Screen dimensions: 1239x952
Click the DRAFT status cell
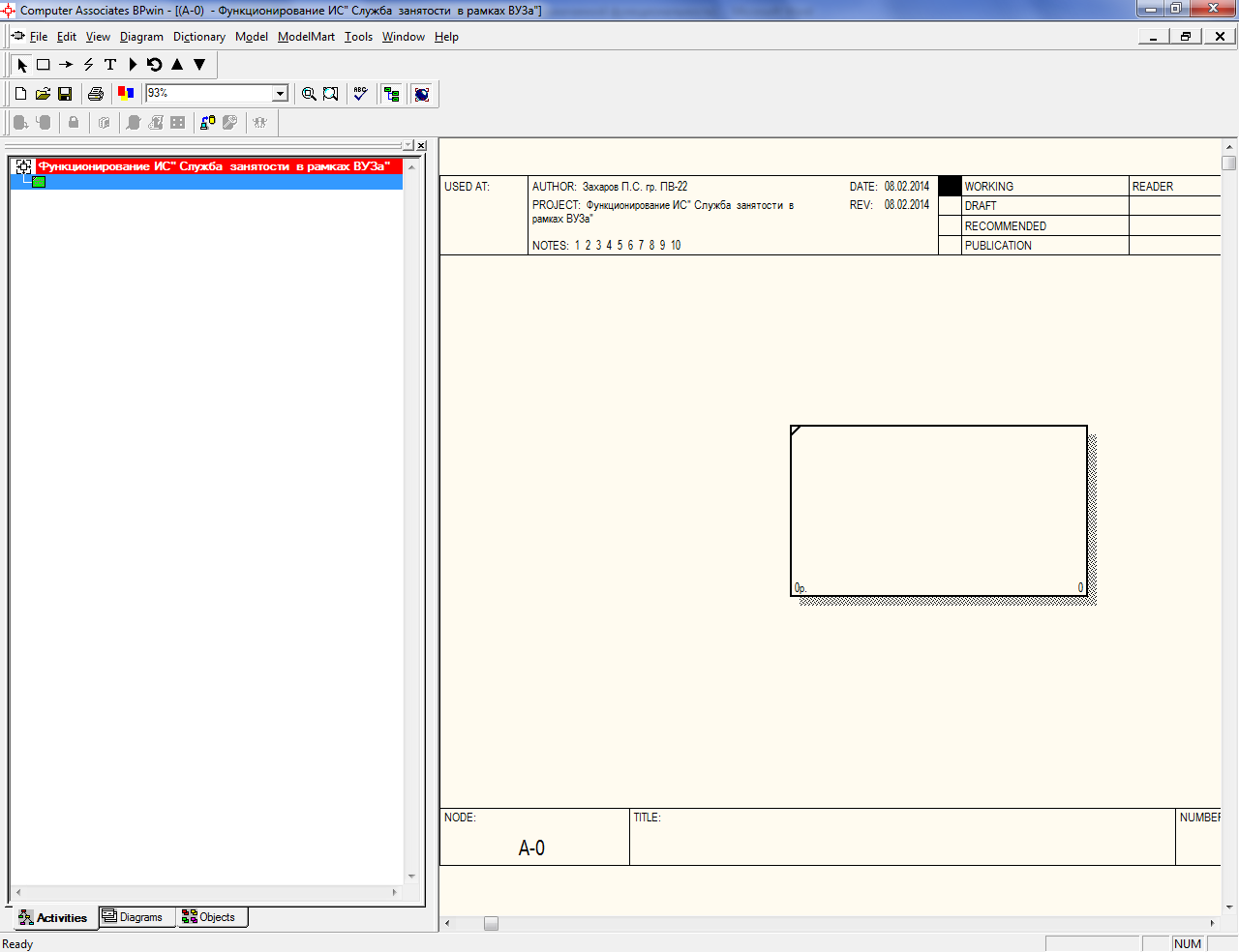[x=1045, y=206]
